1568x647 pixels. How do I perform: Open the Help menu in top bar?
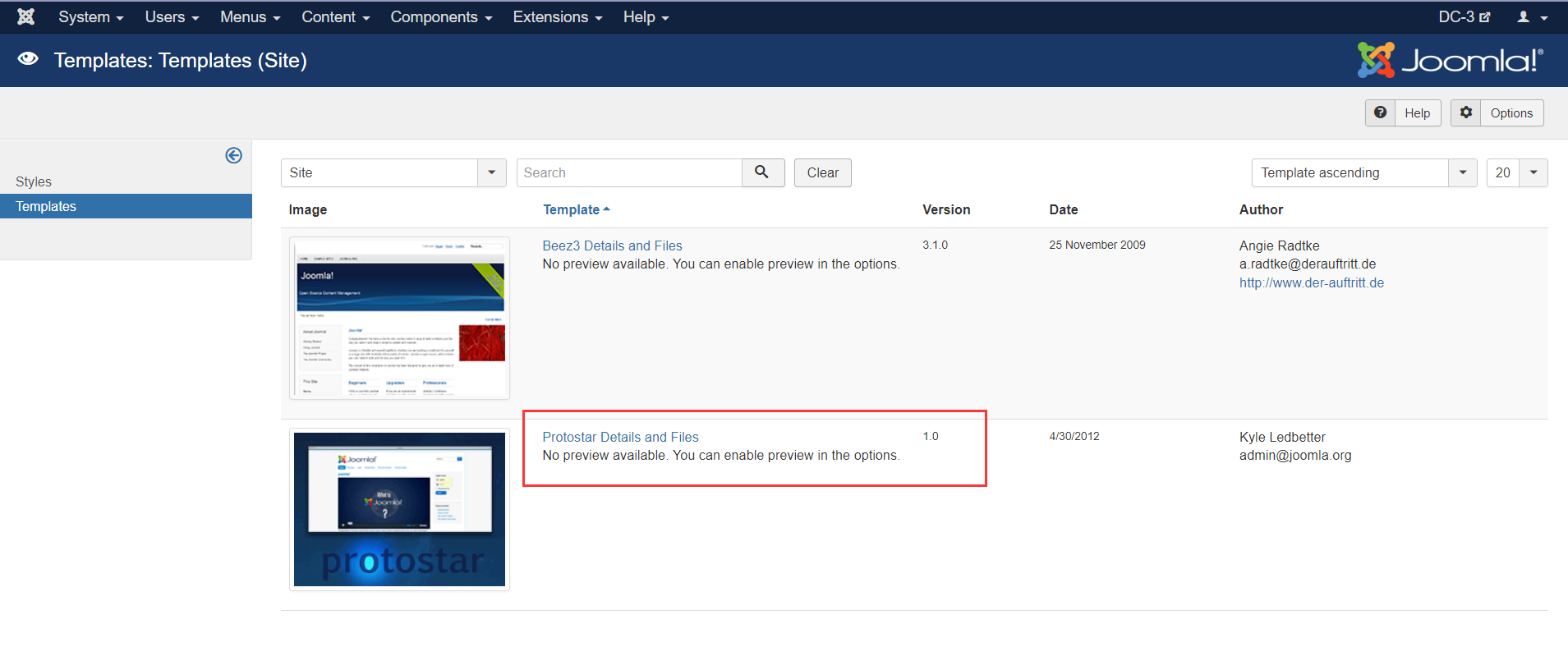[x=646, y=16]
